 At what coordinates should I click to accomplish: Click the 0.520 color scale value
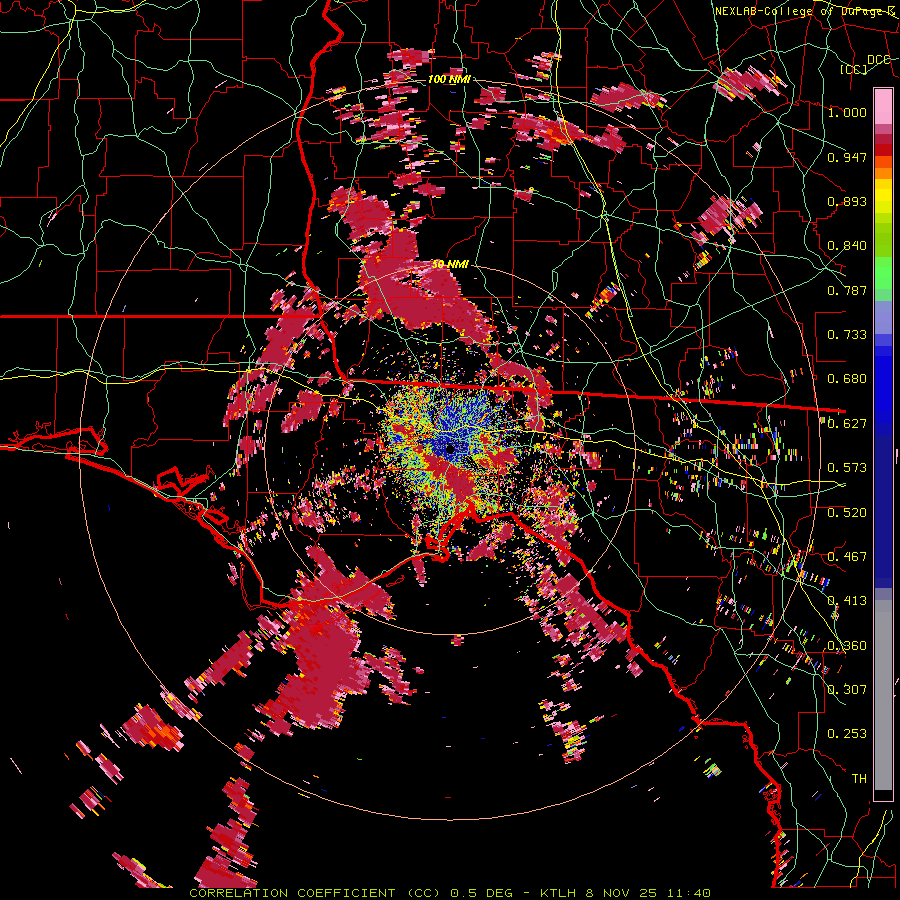pos(847,513)
